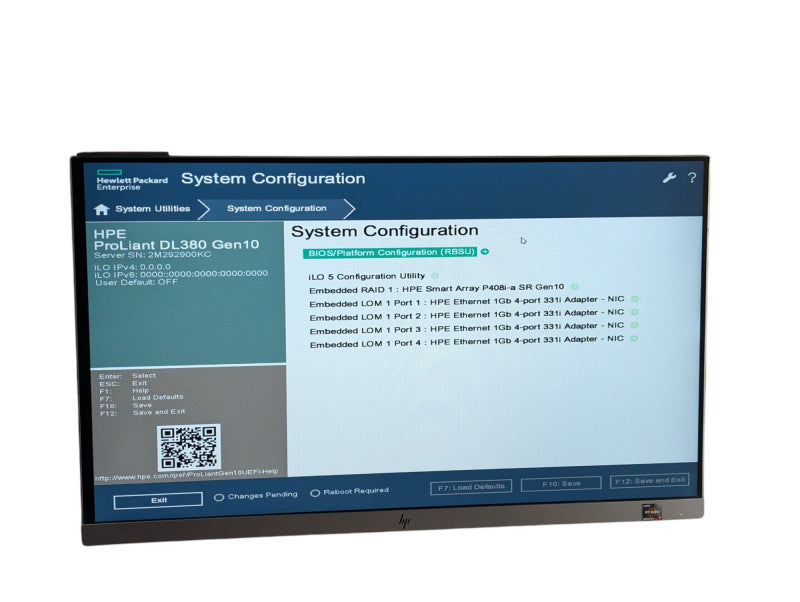This screenshot has height=602, width=800.
Task: Go home via the house icon
Action: pos(102,210)
